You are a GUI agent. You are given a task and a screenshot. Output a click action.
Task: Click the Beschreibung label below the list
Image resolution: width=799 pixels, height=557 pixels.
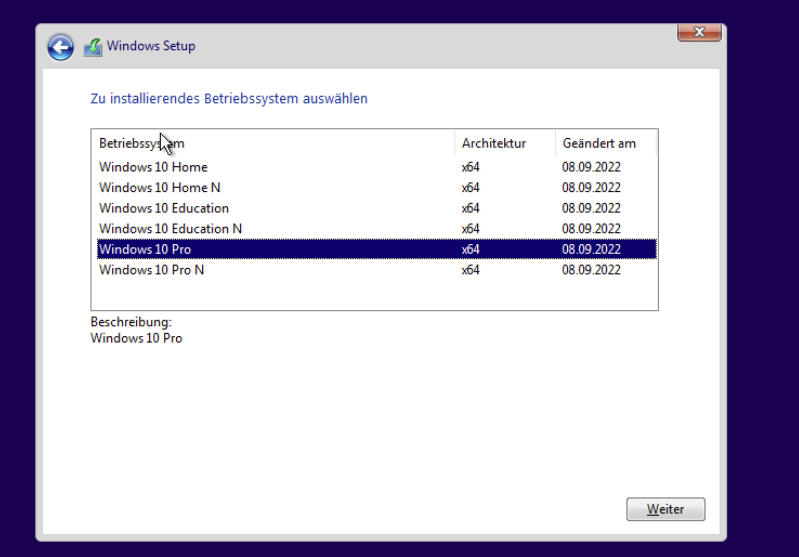131,322
